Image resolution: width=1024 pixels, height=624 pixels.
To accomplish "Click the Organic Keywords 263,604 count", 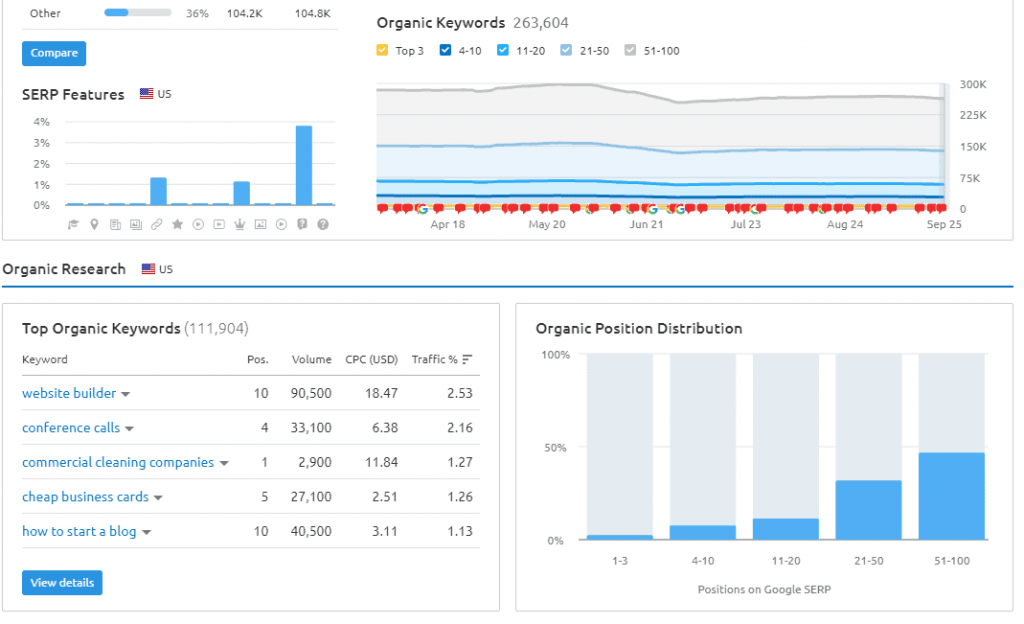I will tap(541, 23).
